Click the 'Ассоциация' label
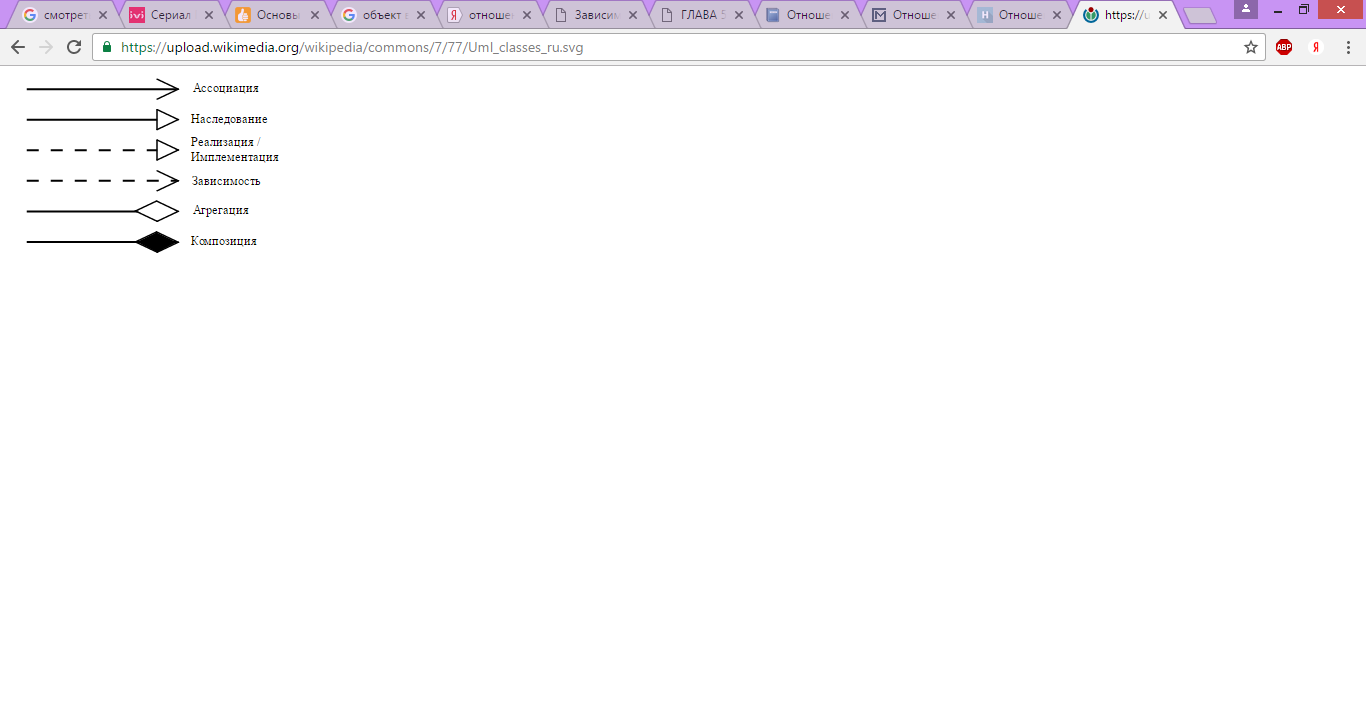Viewport: 1366px width, 728px height. 226,88
